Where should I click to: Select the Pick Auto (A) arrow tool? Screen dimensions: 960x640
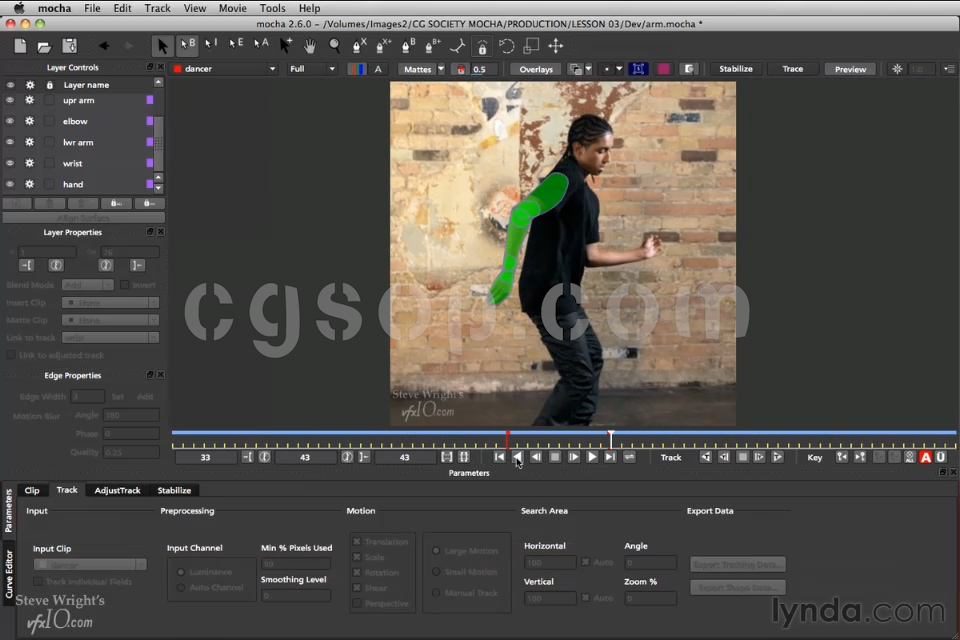coord(261,44)
